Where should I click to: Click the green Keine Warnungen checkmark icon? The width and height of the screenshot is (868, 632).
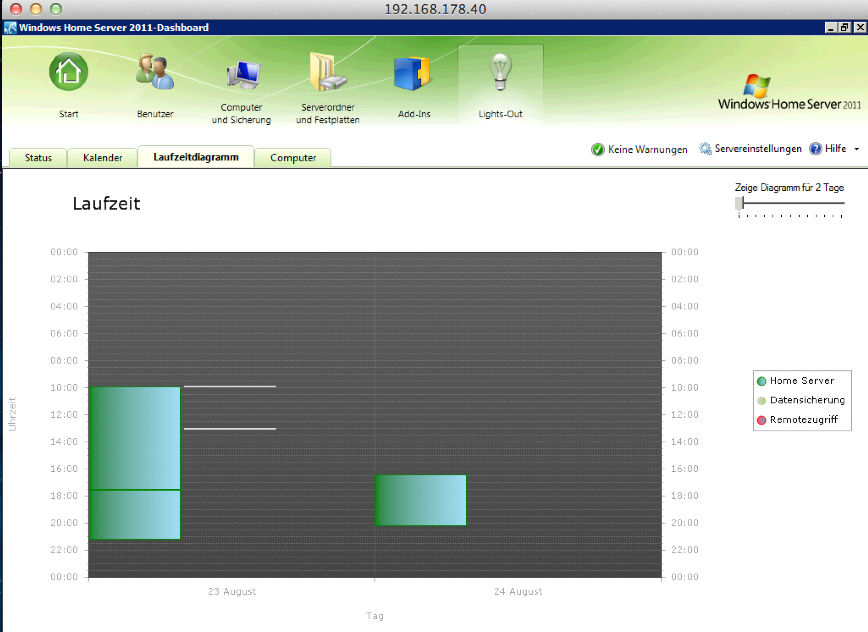coord(598,149)
